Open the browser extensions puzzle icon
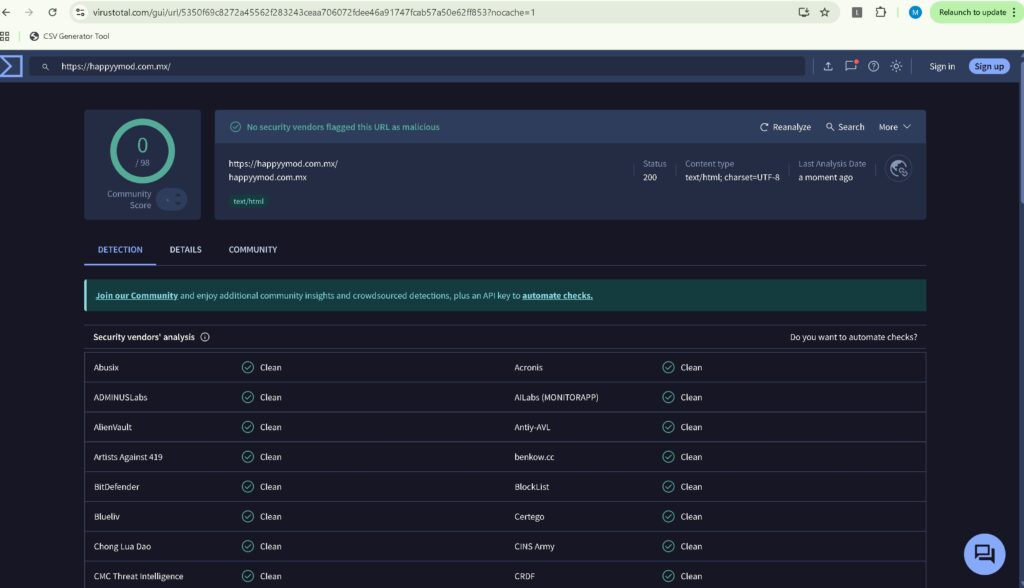Image resolution: width=1024 pixels, height=588 pixels. [881, 12]
